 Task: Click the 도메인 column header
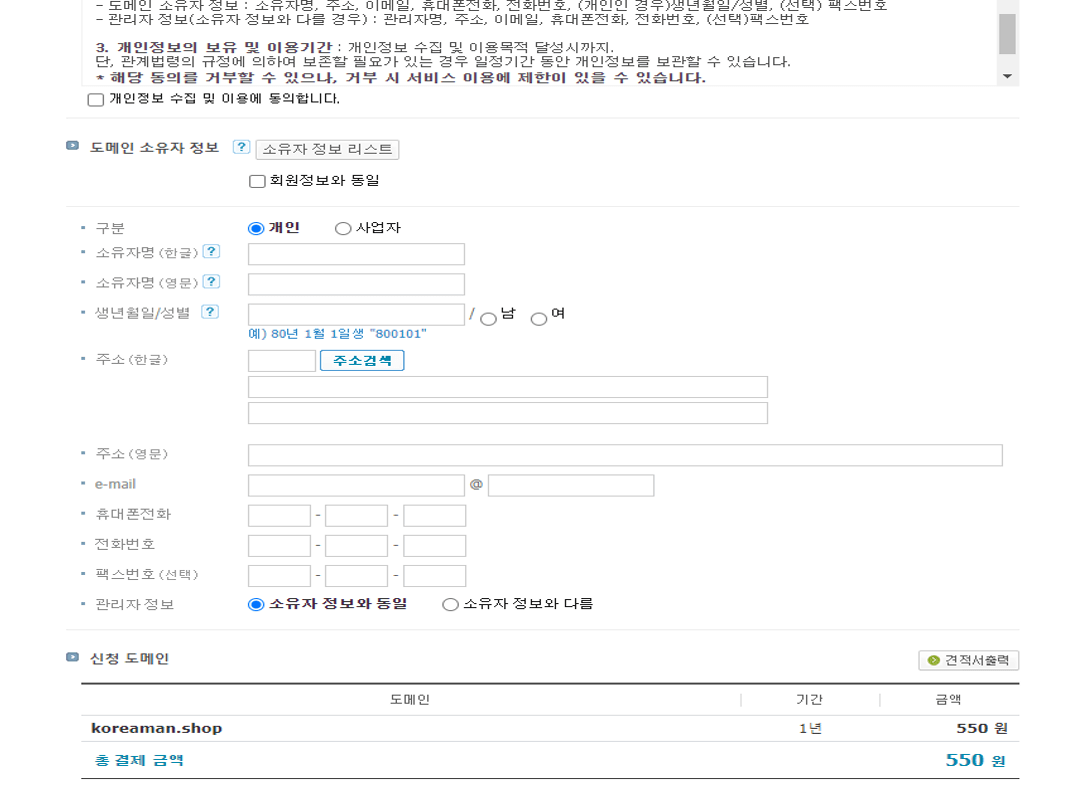pos(410,699)
